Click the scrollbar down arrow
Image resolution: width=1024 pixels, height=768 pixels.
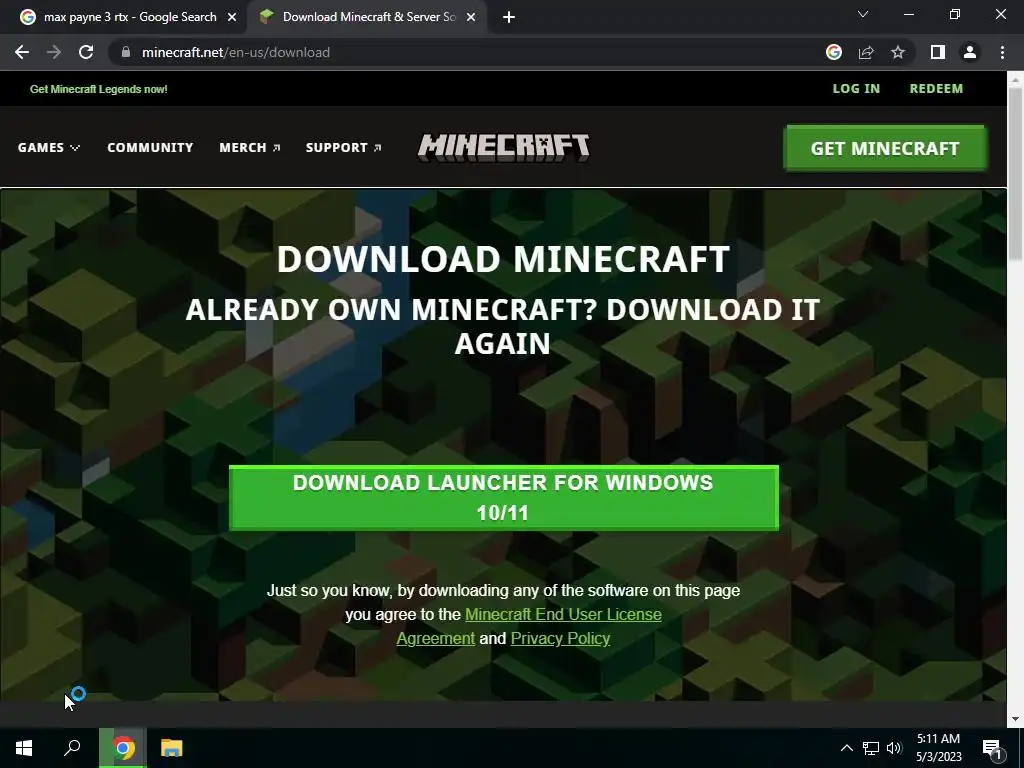point(1015,719)
